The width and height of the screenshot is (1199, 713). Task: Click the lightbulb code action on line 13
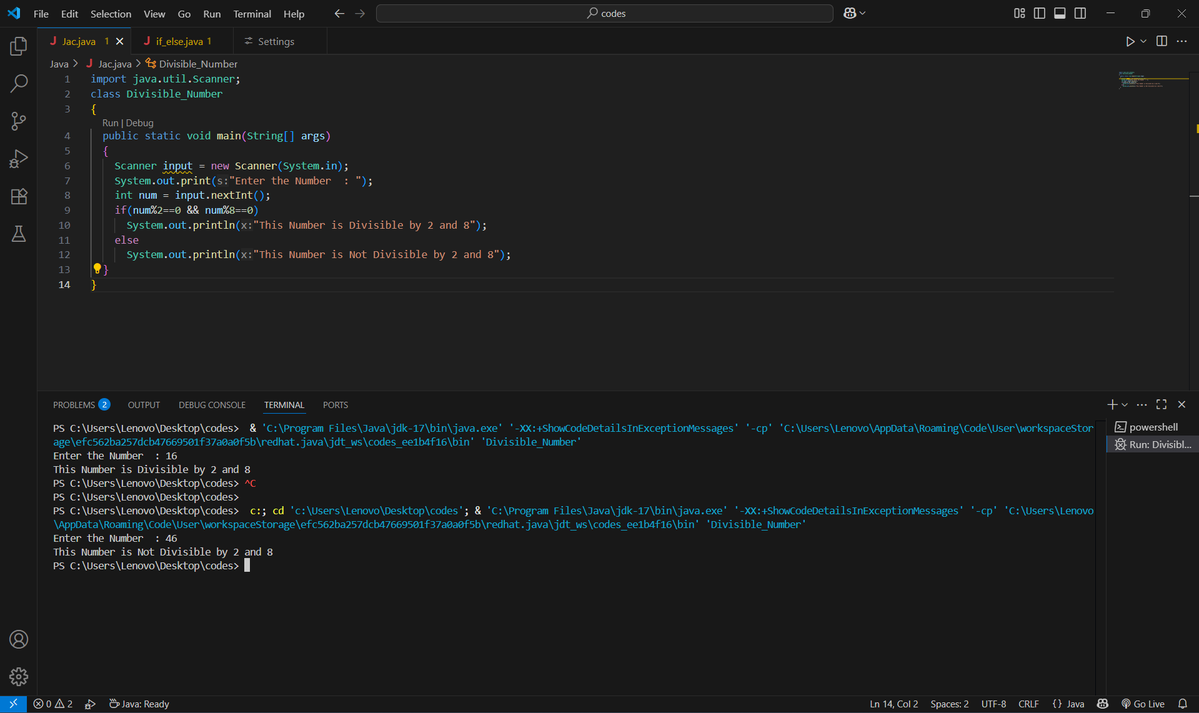[97, 269]
